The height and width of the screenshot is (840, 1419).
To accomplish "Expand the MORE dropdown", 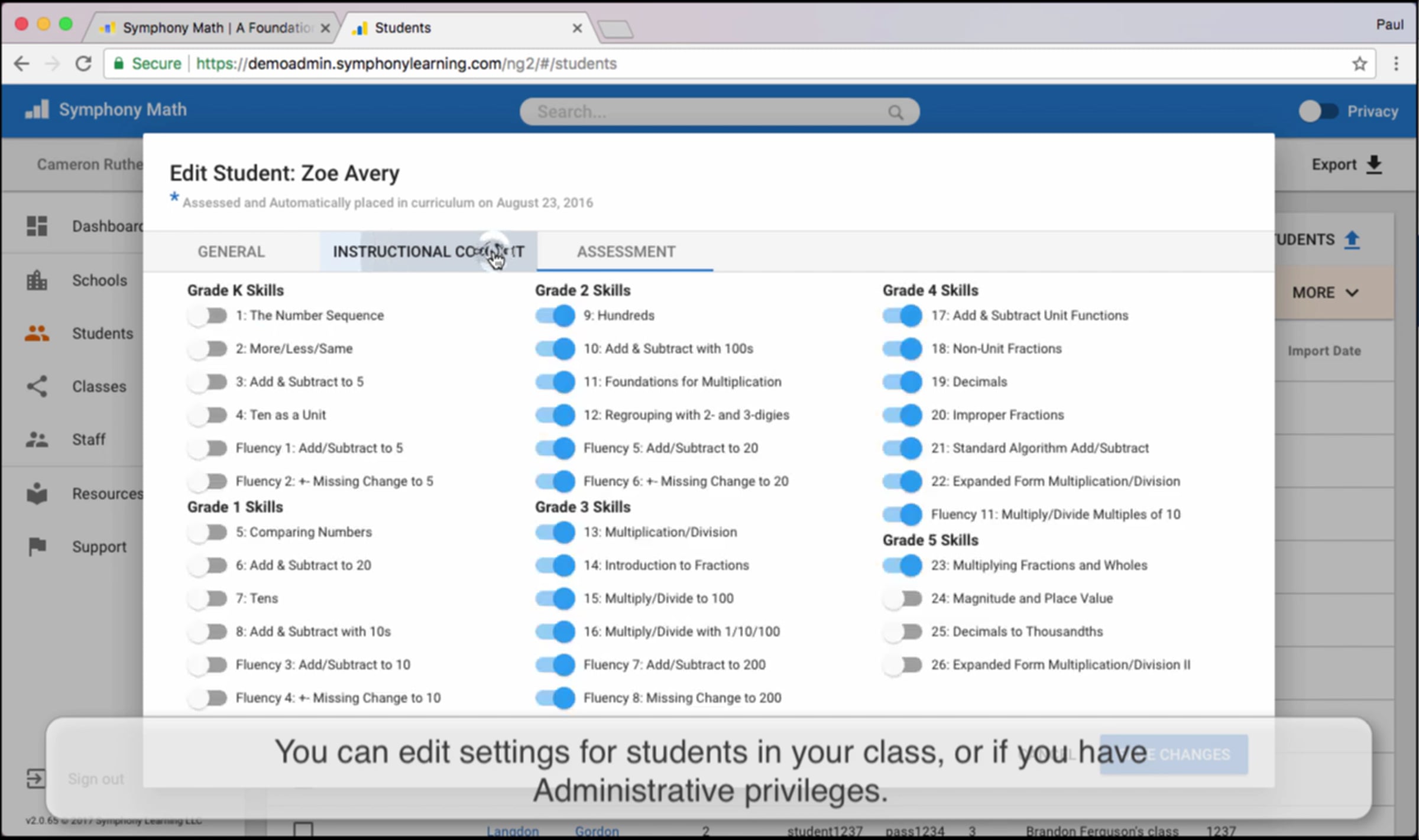I will point(1326,293).
